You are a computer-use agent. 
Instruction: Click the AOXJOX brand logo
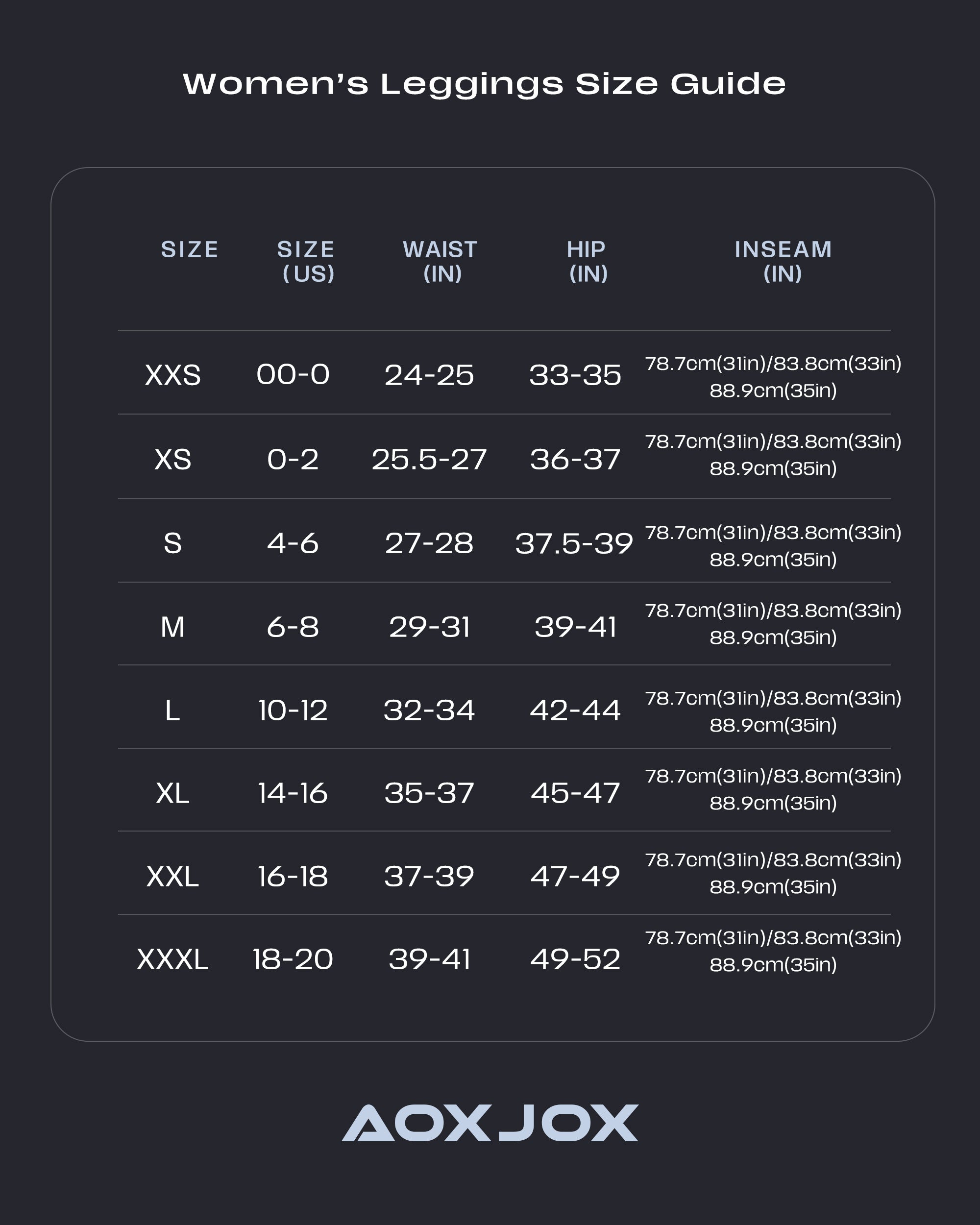pyautogui.click(x=490, y=1123)
